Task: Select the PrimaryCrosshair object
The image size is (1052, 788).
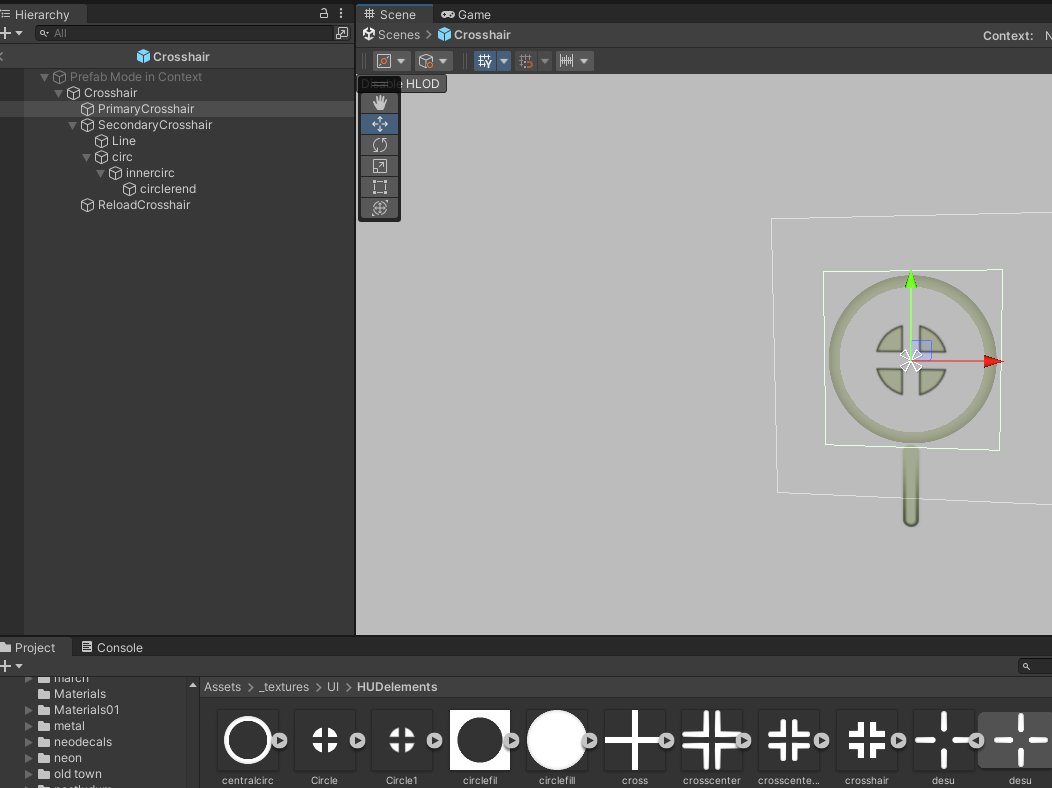Action: 177,109
